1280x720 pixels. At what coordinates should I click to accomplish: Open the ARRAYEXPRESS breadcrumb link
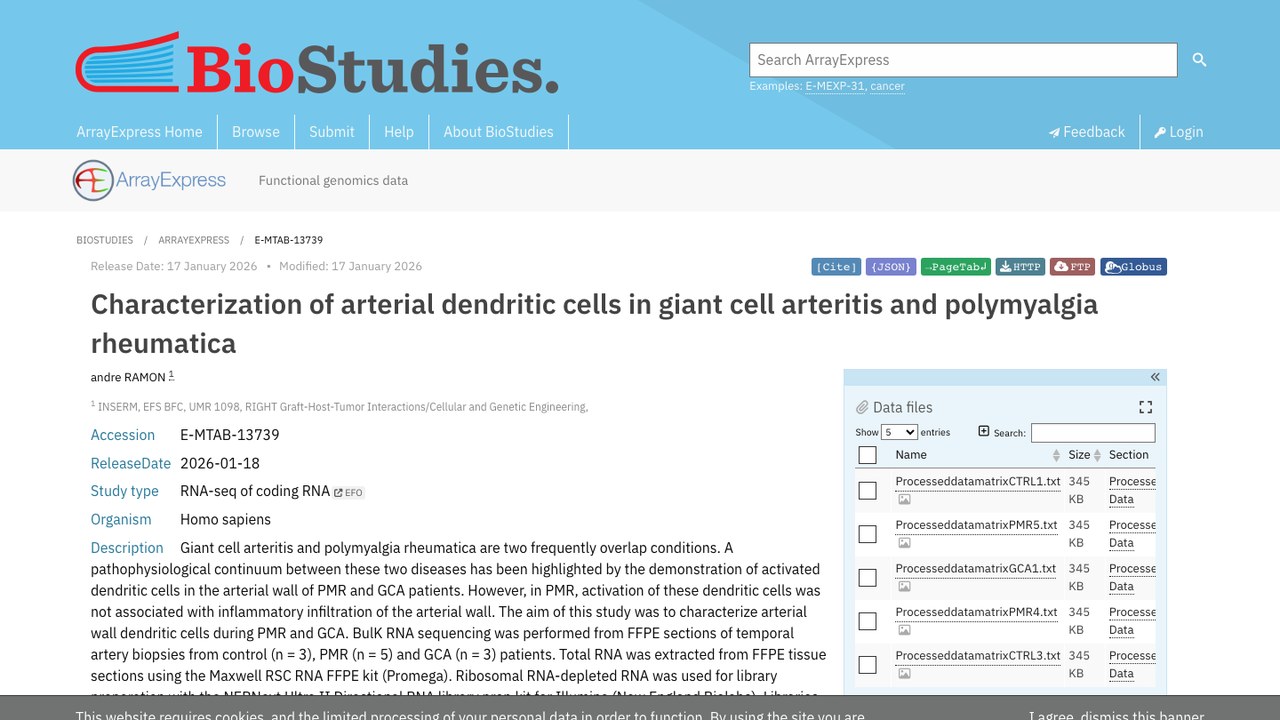point(194,240)
